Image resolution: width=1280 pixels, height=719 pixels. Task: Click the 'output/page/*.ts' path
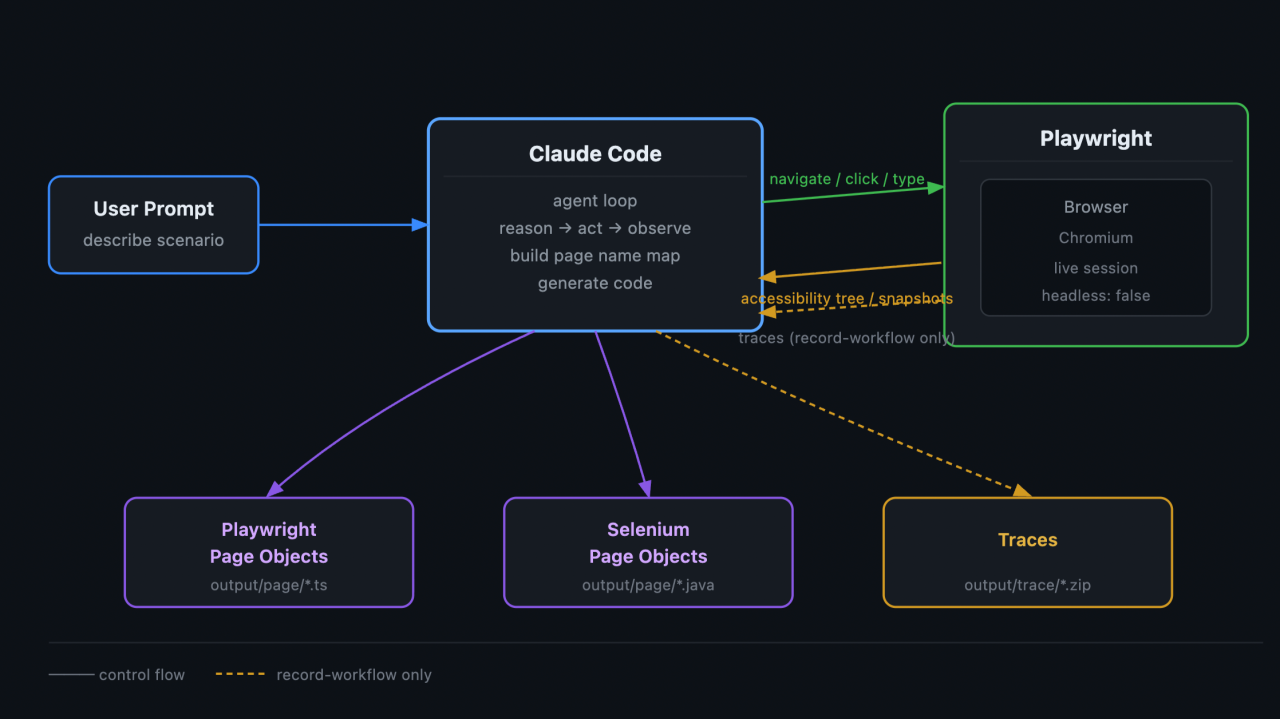pyautogui.click(x=269, y=585)
